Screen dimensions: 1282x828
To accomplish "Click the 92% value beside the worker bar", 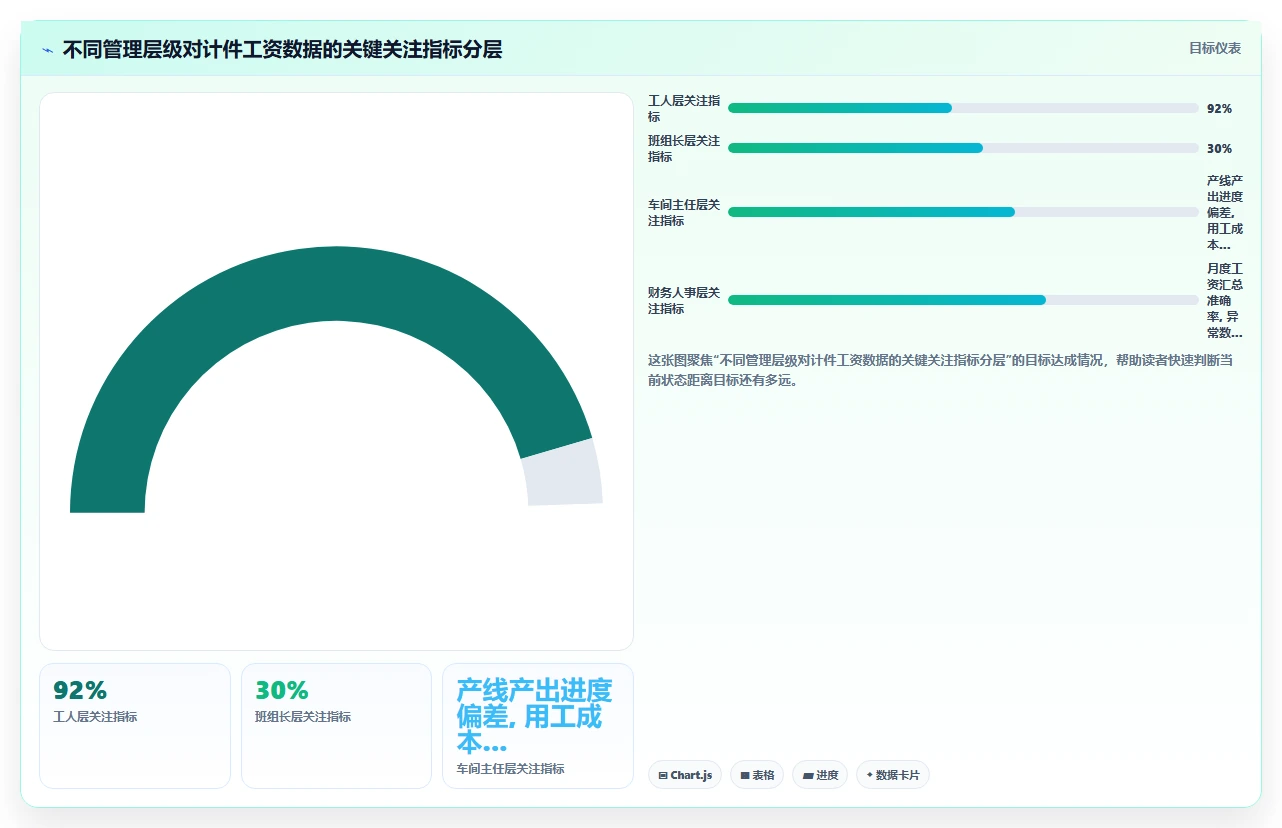I will (1219, 109).
